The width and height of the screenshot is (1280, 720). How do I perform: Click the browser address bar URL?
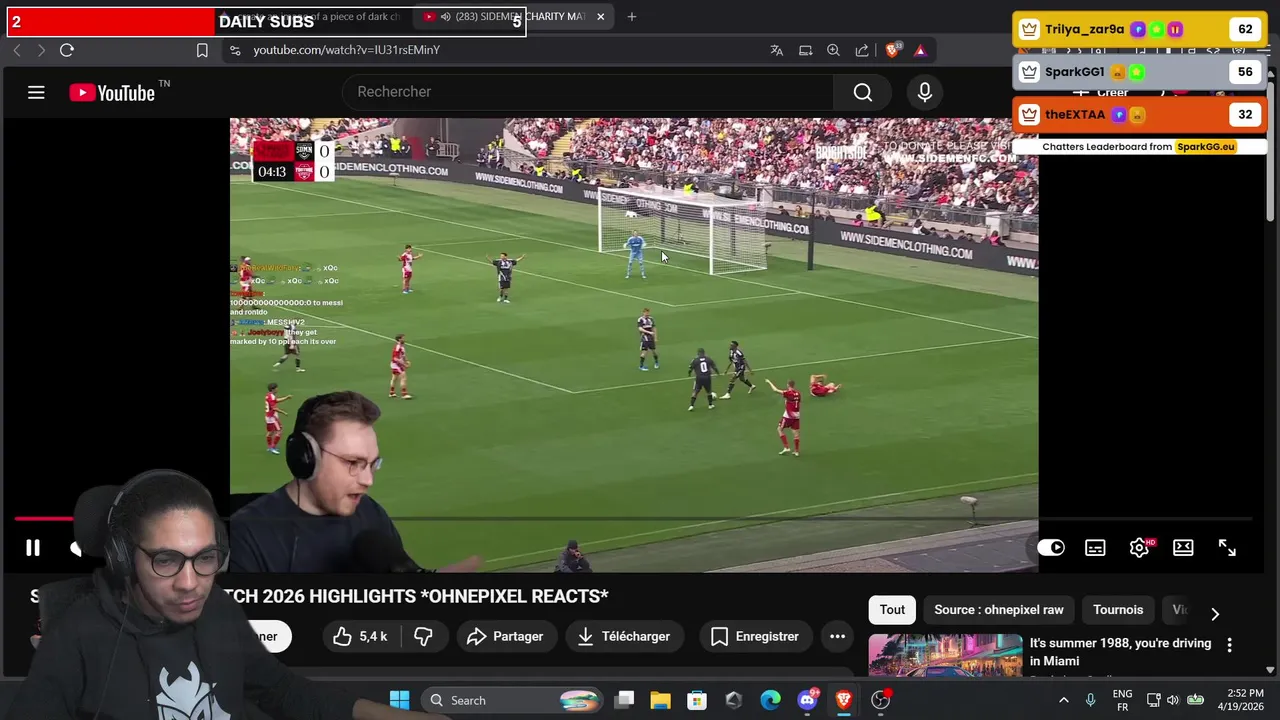point(346,50)
